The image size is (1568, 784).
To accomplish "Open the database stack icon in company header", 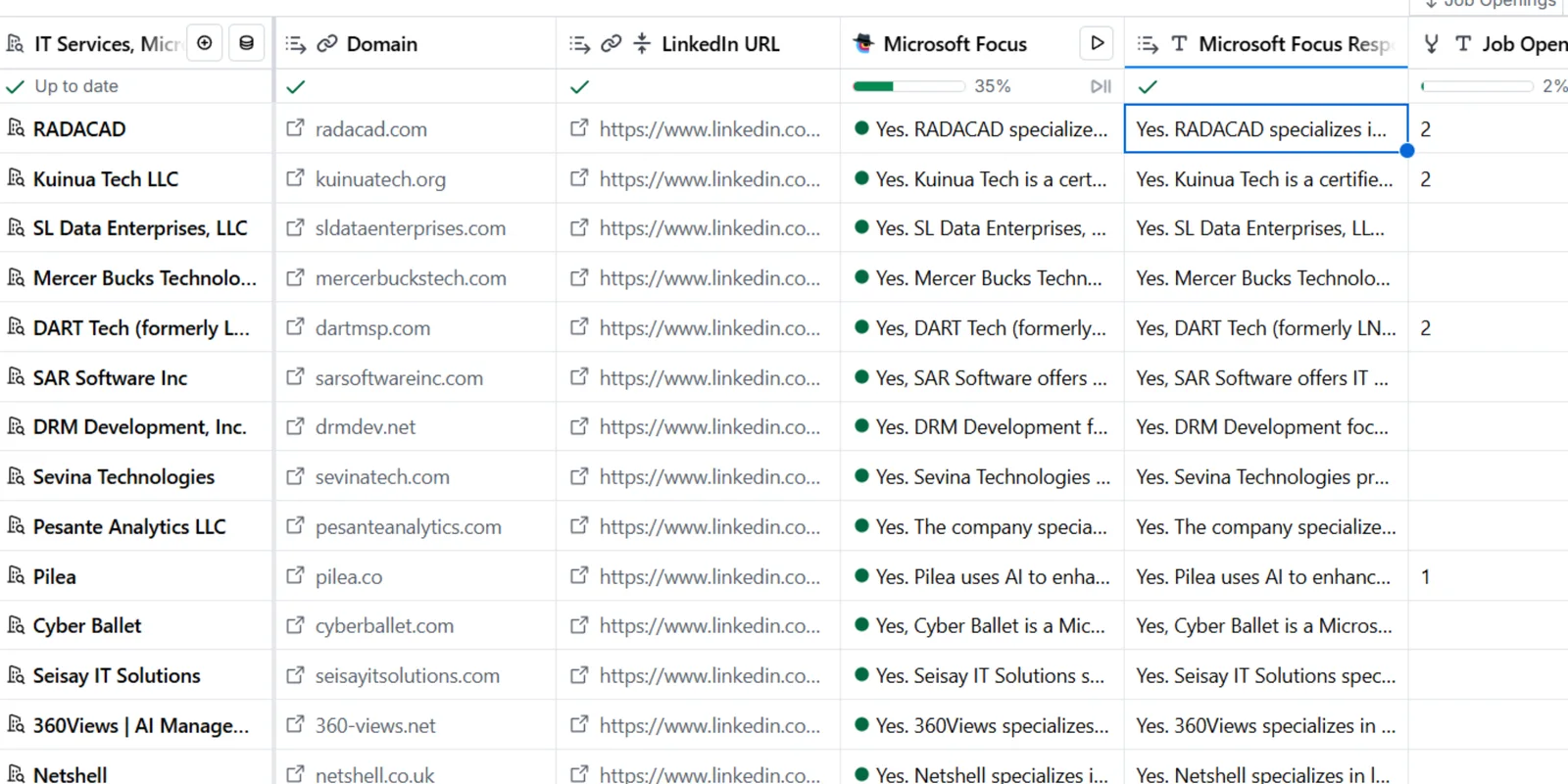I will [x=246, y=43].
